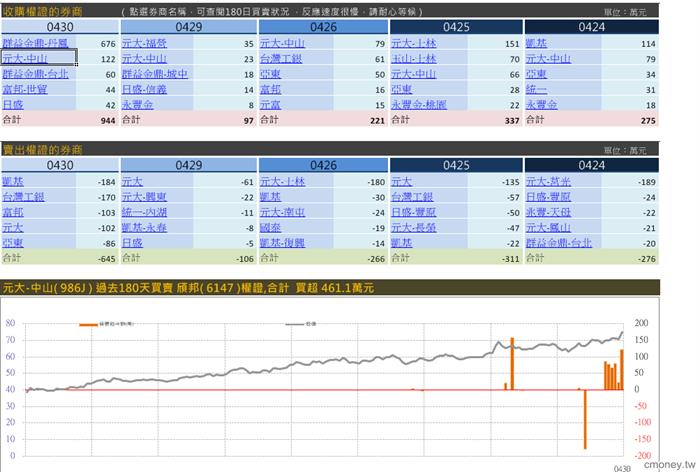Open seller 日盛 link valued -5

click(133, 242)
